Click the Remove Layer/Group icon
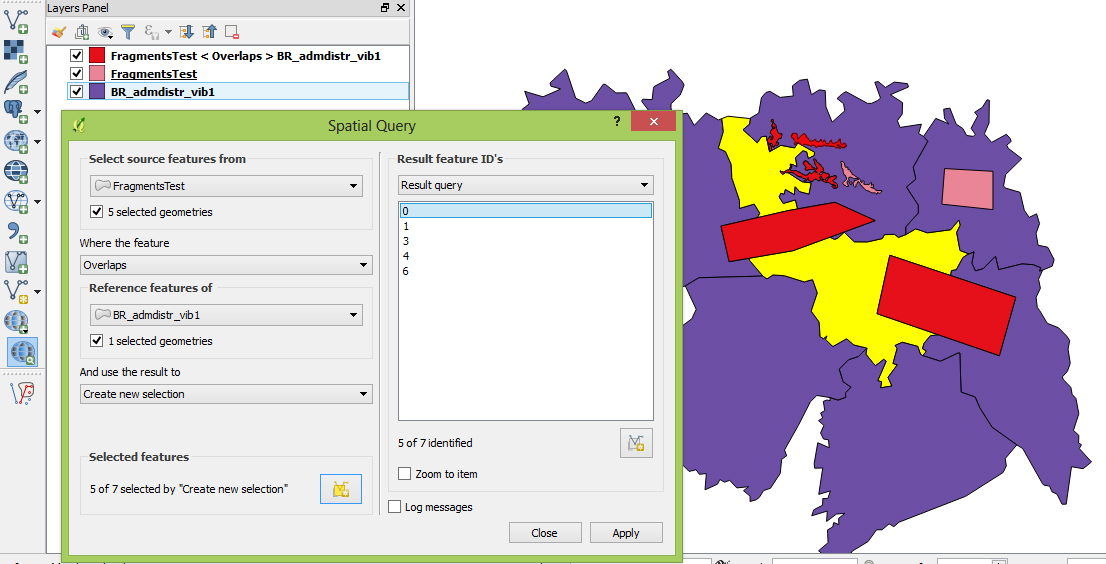 pyautogui.click(x=232, y=32)
